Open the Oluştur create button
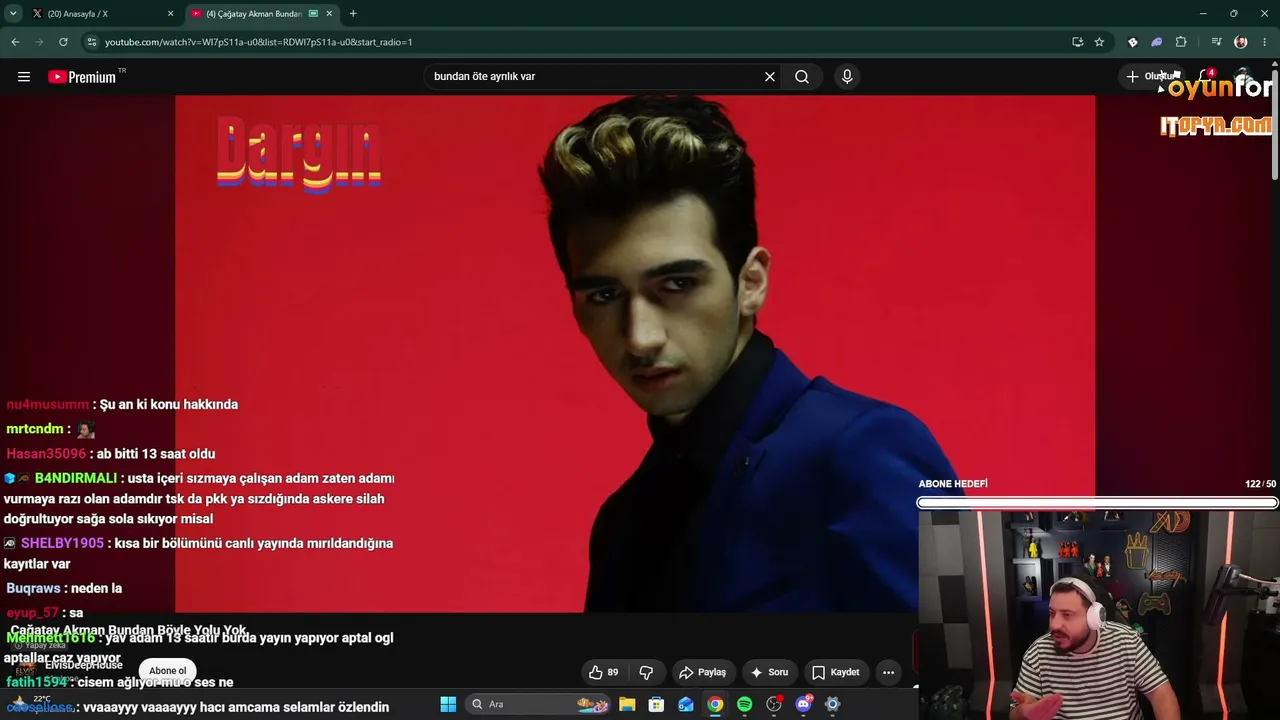This screenshot has width=1280, height=720. pos(1153,77)
